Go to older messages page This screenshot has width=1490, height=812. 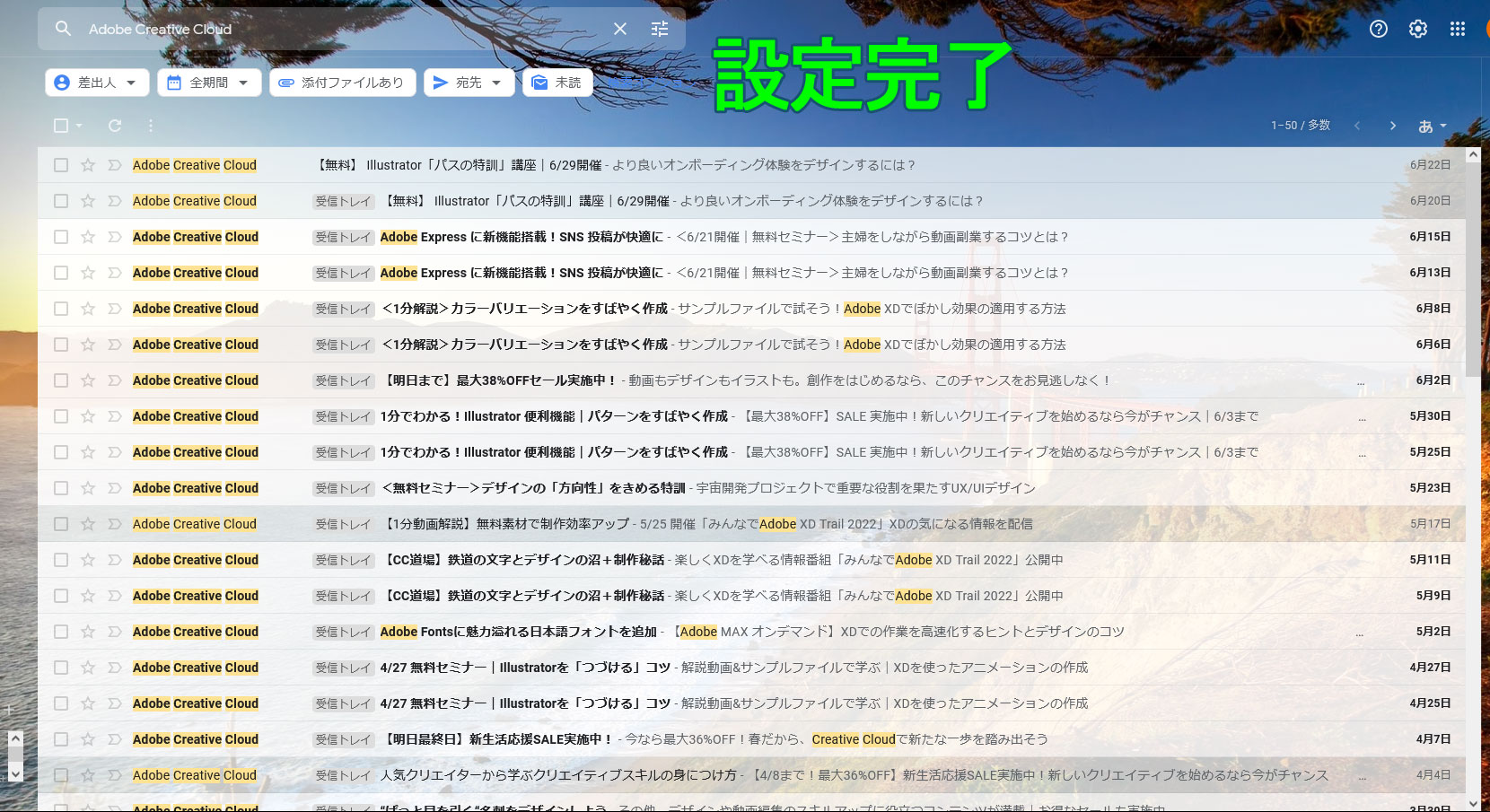(x=1393, y=126)
